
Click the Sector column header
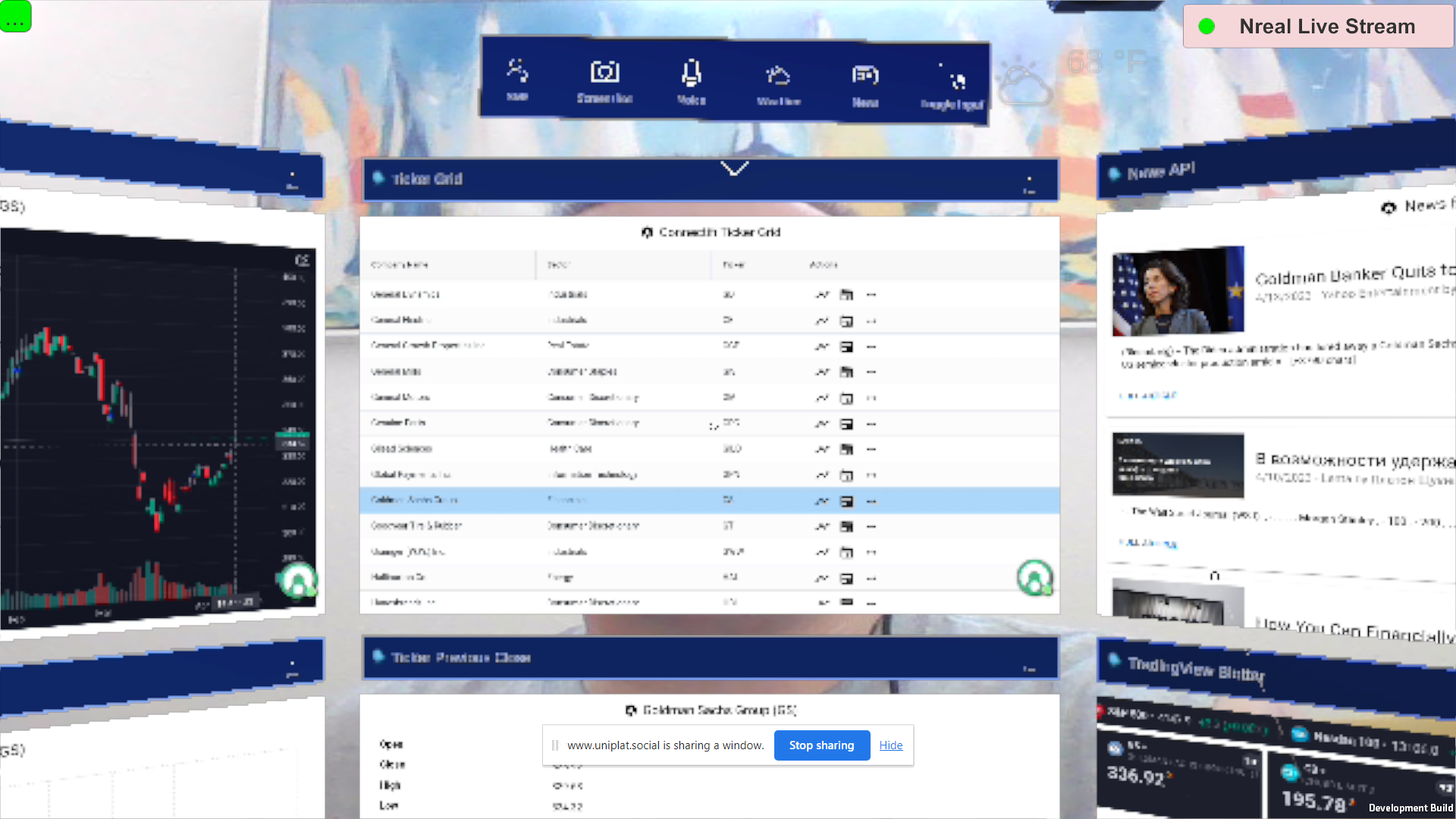tap(559, 265)
